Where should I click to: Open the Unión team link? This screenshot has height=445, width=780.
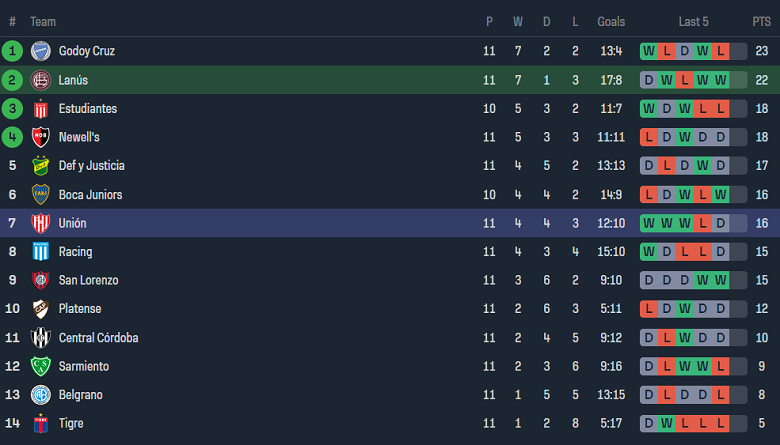73,223
